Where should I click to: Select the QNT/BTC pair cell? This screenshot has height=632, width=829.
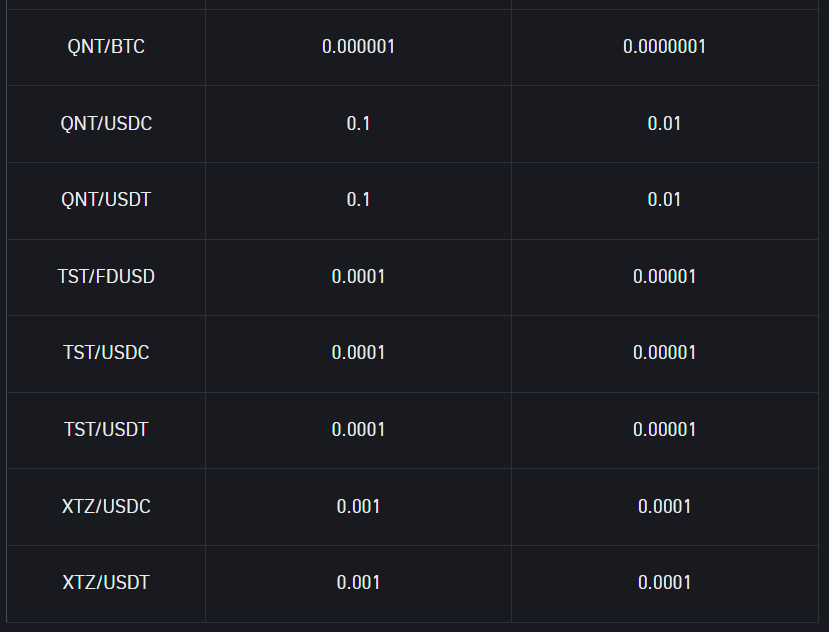tap(106, 47)
